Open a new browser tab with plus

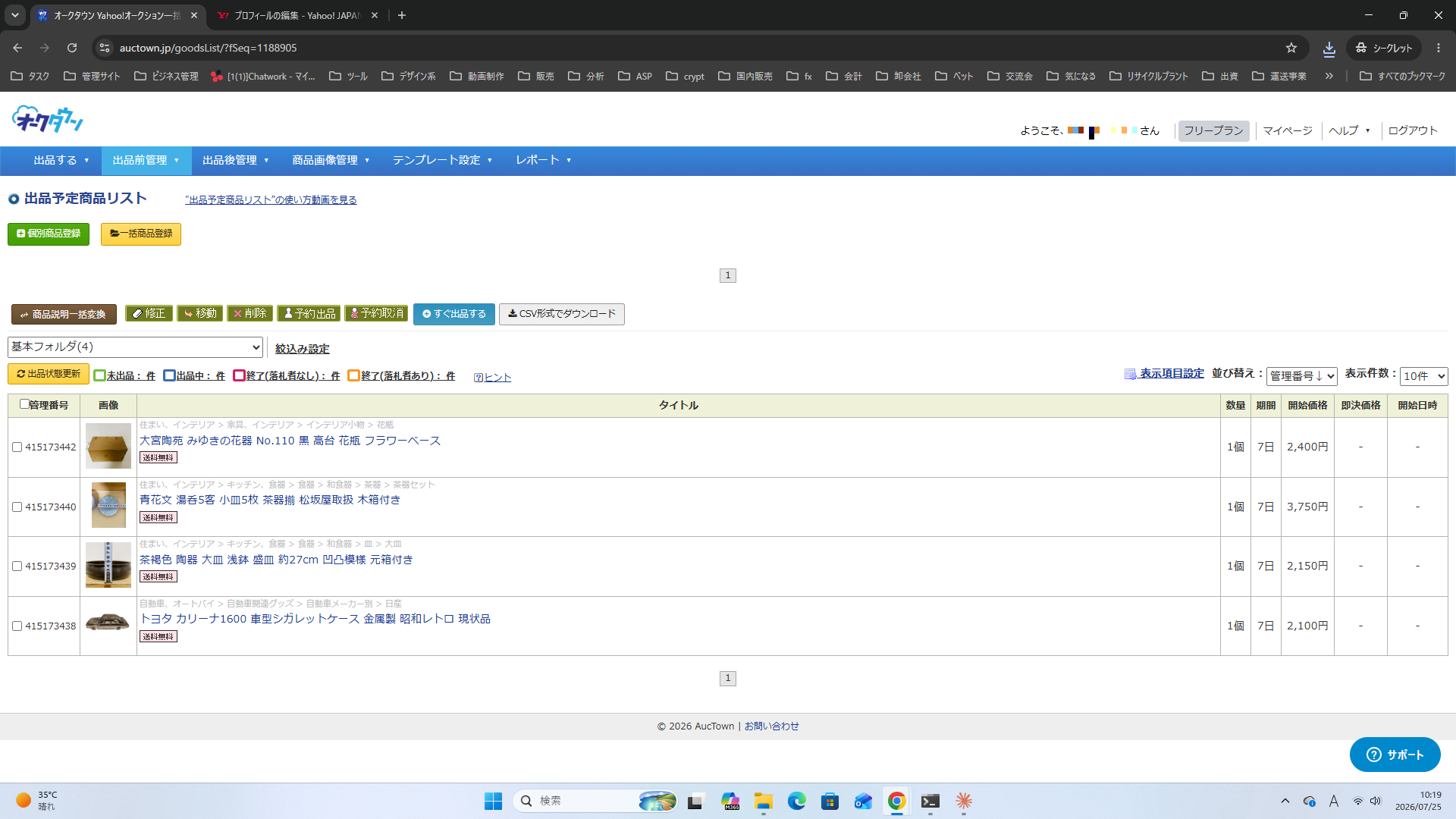[x=402, y=15]
